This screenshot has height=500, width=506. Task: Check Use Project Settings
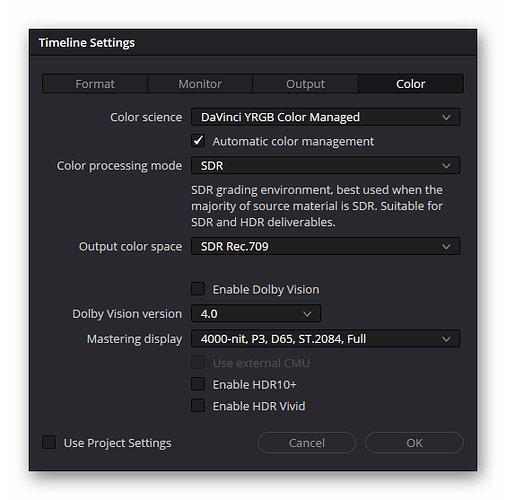49,442
